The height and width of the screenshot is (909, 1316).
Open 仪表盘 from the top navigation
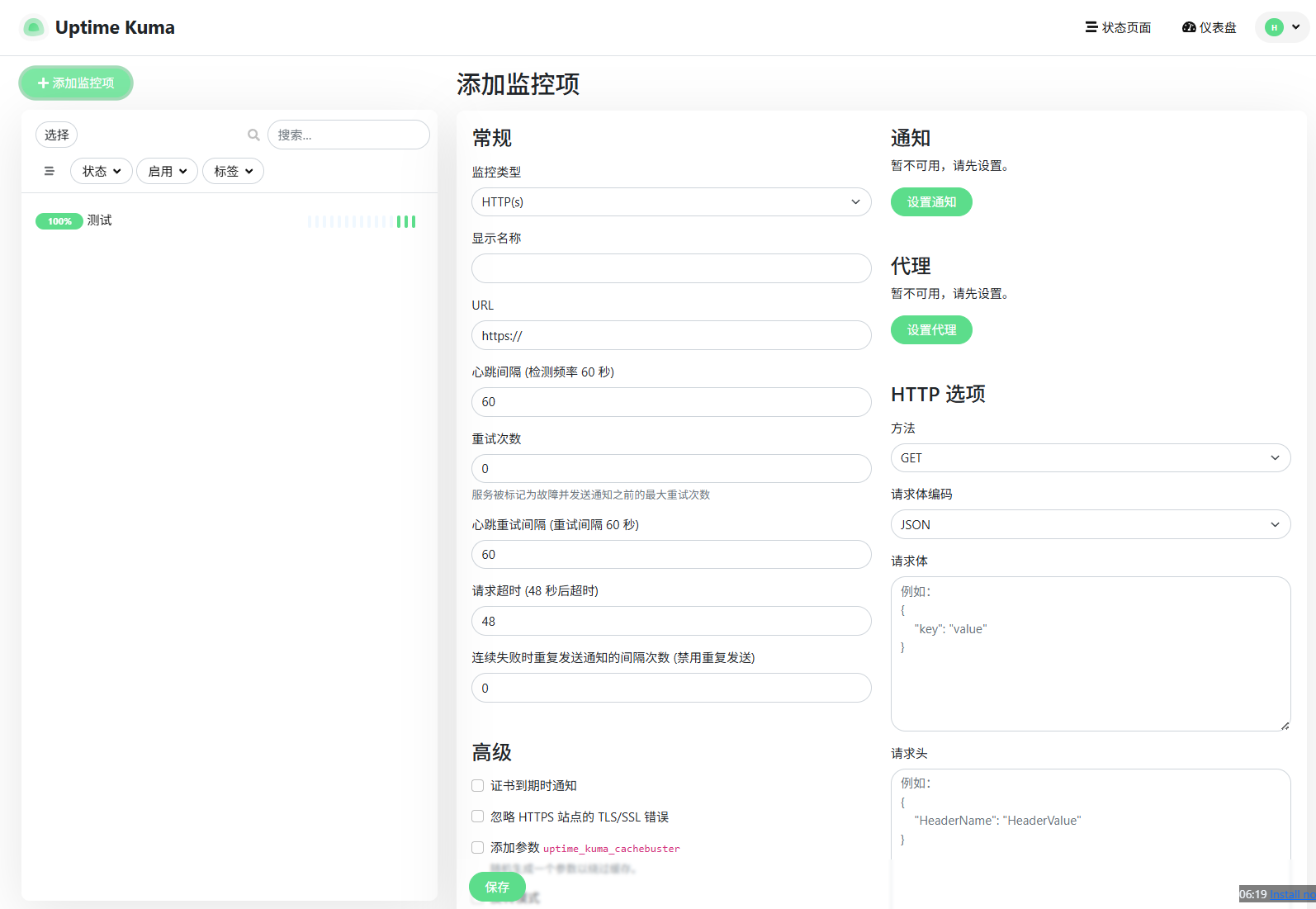pos(1209,27)
